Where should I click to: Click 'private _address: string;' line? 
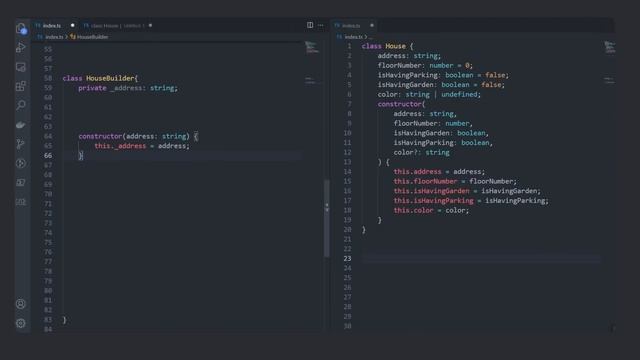[x=128, y=88]
